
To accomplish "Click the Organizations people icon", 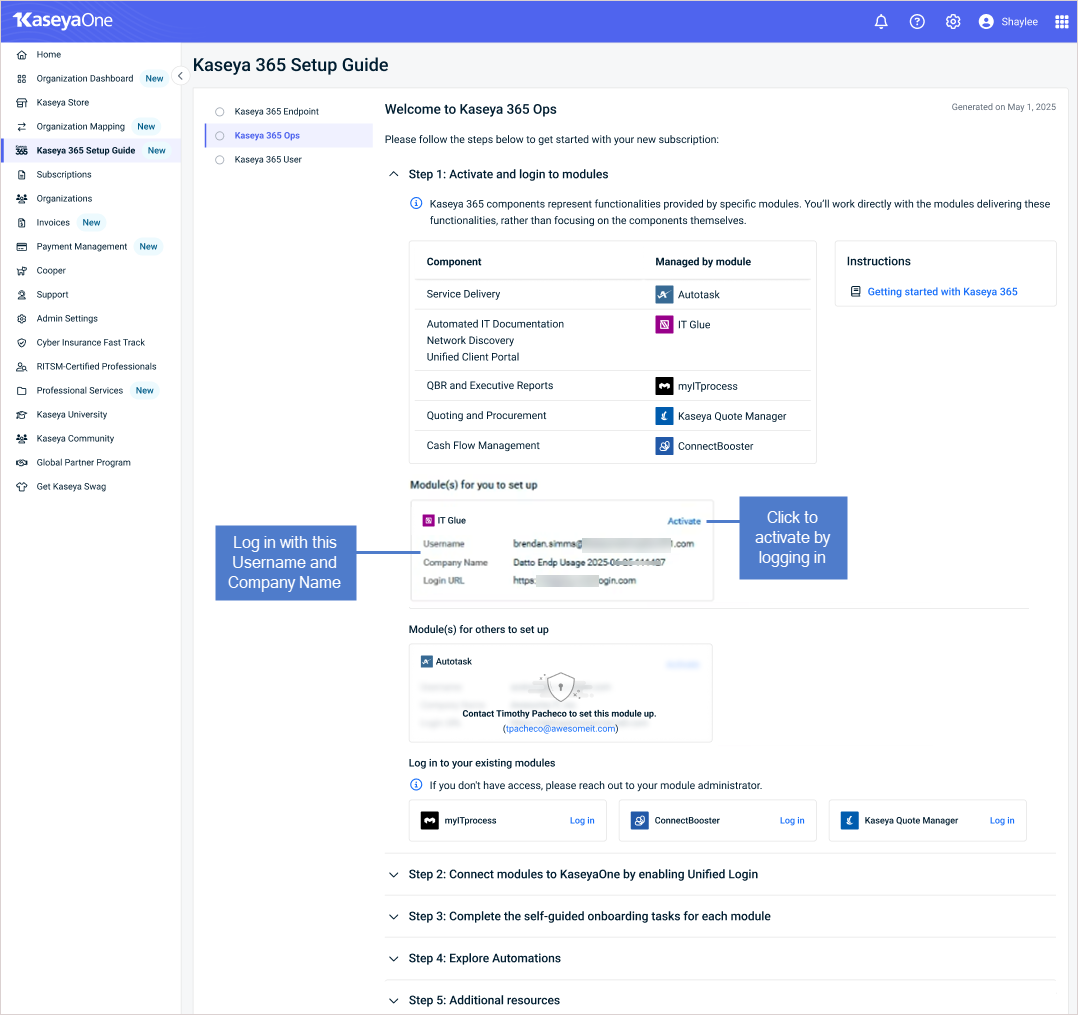I will (x=21, y=199).
